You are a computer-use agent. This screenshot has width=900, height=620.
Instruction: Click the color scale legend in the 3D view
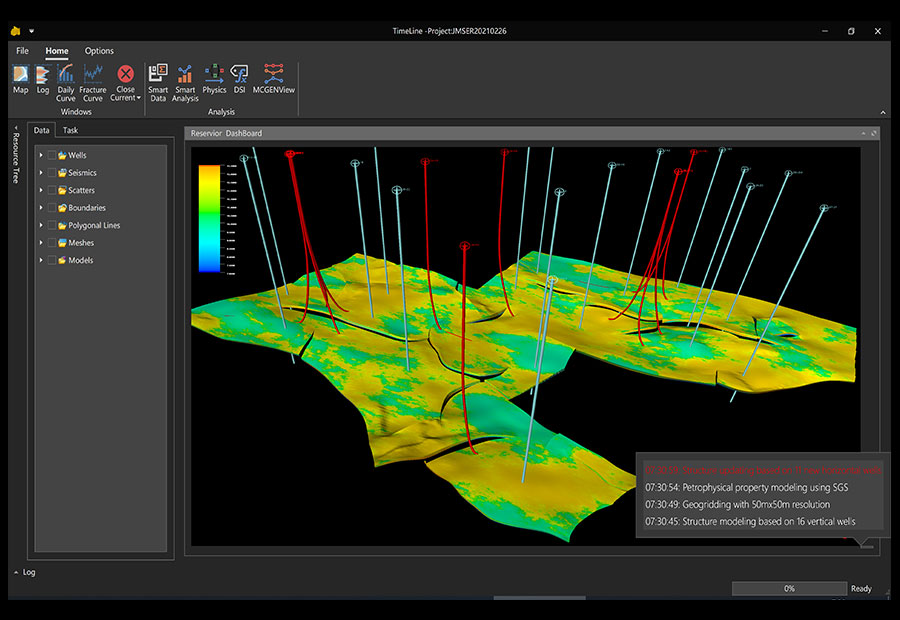click(210, 218)
